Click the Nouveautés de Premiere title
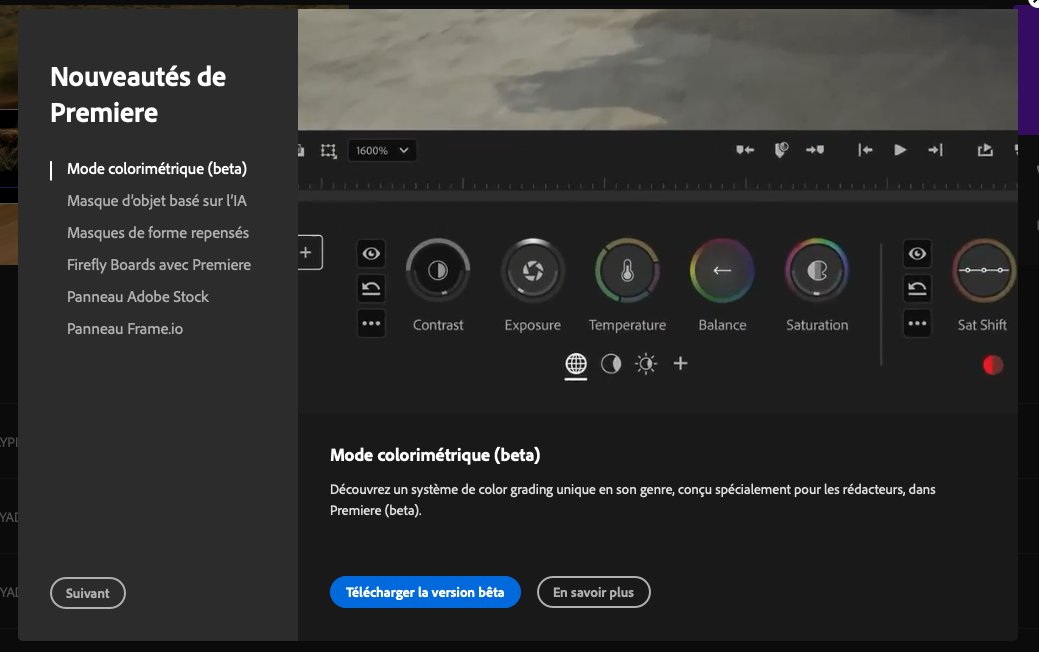The height and width of the screenshot is (652, 1039). [x=138, y=95]
